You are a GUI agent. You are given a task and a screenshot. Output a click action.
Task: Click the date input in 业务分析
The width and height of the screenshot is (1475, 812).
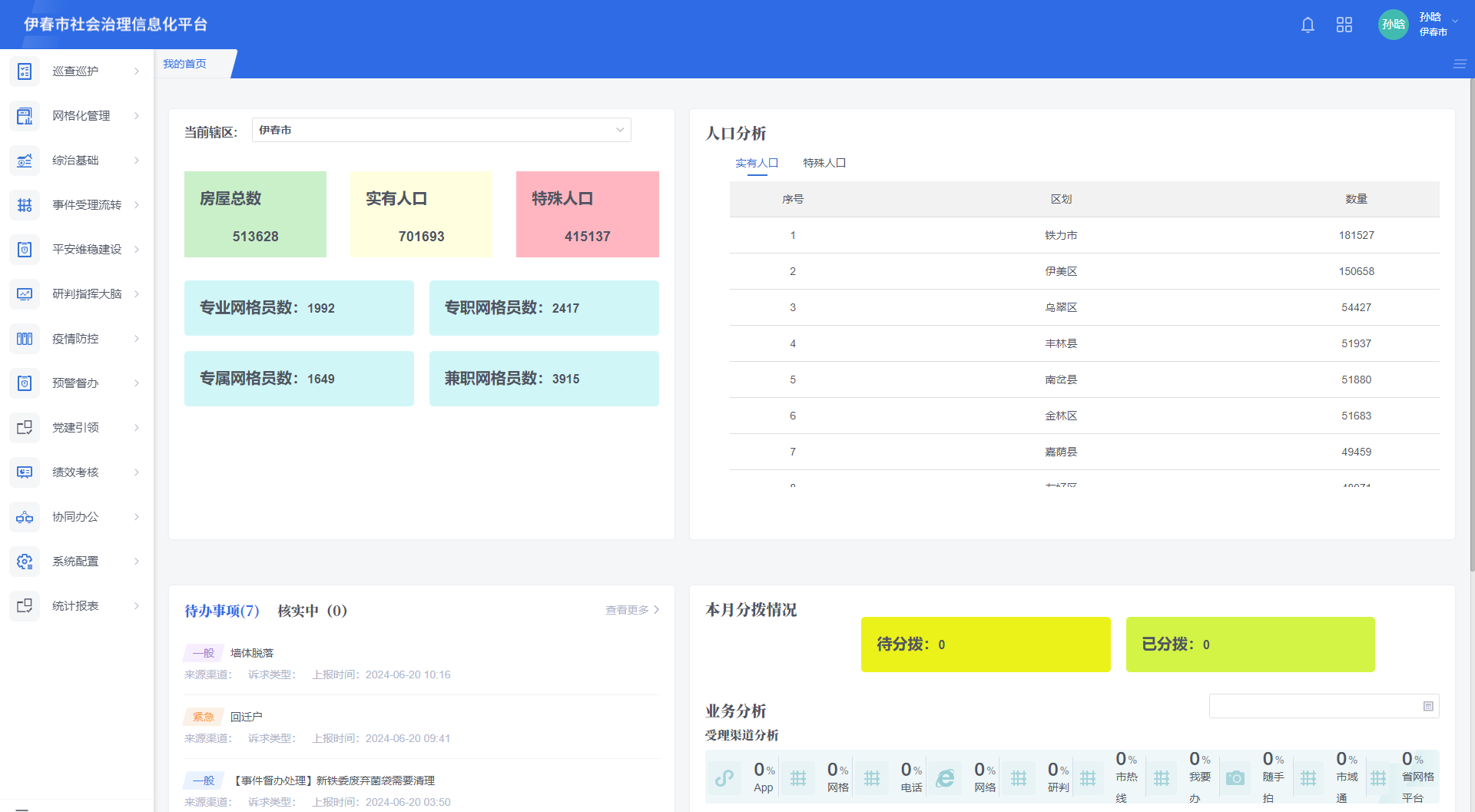click(x=1314, y=706)
